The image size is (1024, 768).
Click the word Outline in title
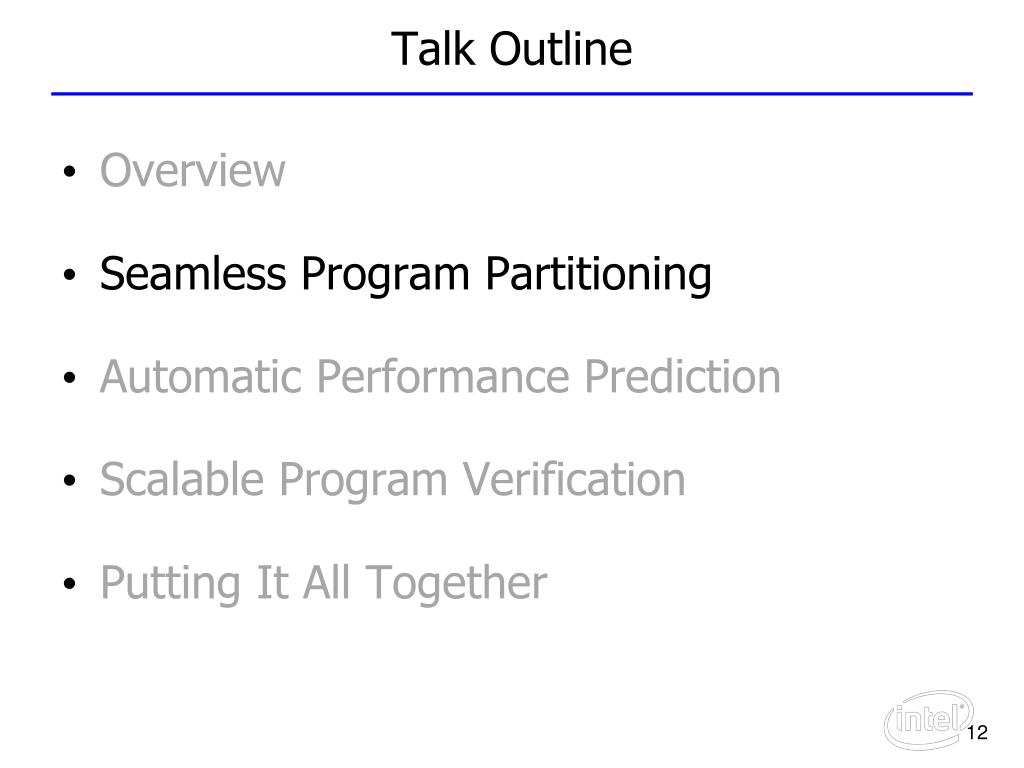(x=561, y=50)
